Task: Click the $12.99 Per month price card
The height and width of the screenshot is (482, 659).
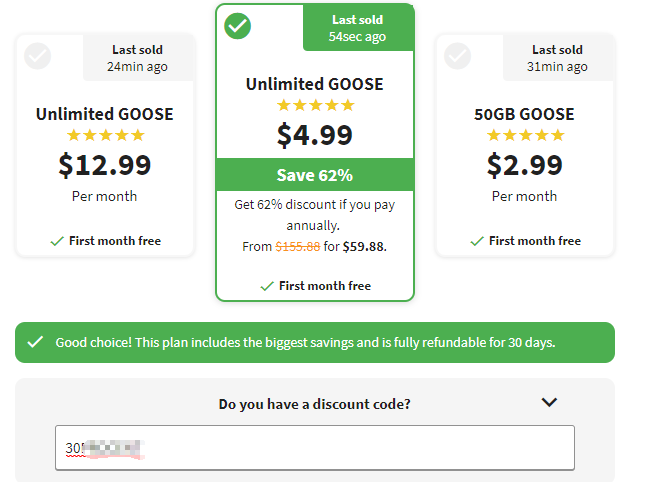Action: pyautogui.click(x=105, y=145)
